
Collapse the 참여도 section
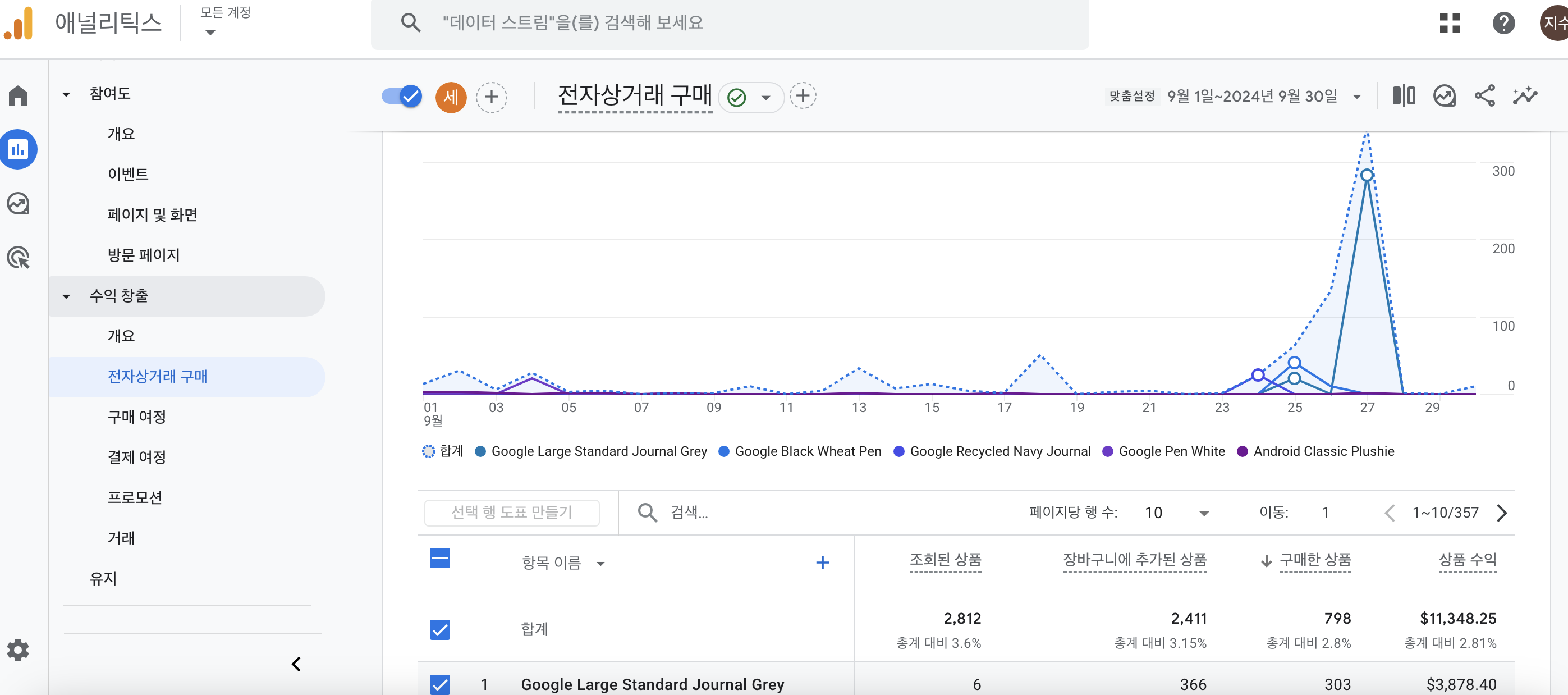66,94
